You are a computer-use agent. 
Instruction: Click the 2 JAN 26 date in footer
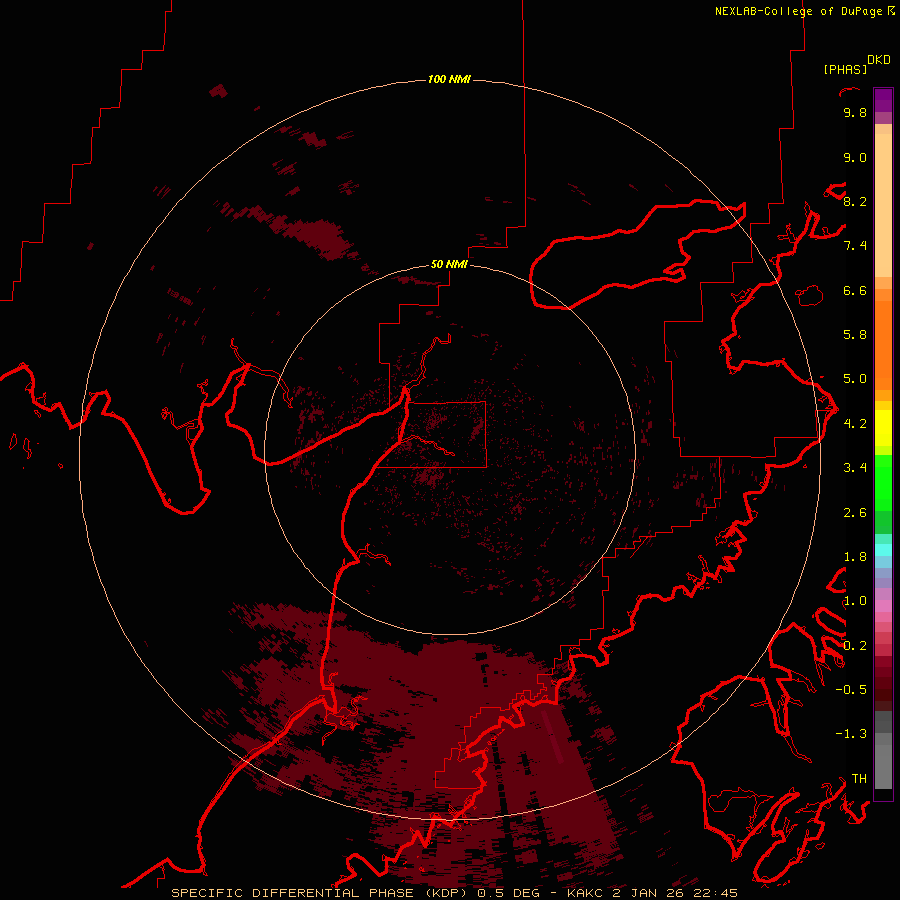648,893
